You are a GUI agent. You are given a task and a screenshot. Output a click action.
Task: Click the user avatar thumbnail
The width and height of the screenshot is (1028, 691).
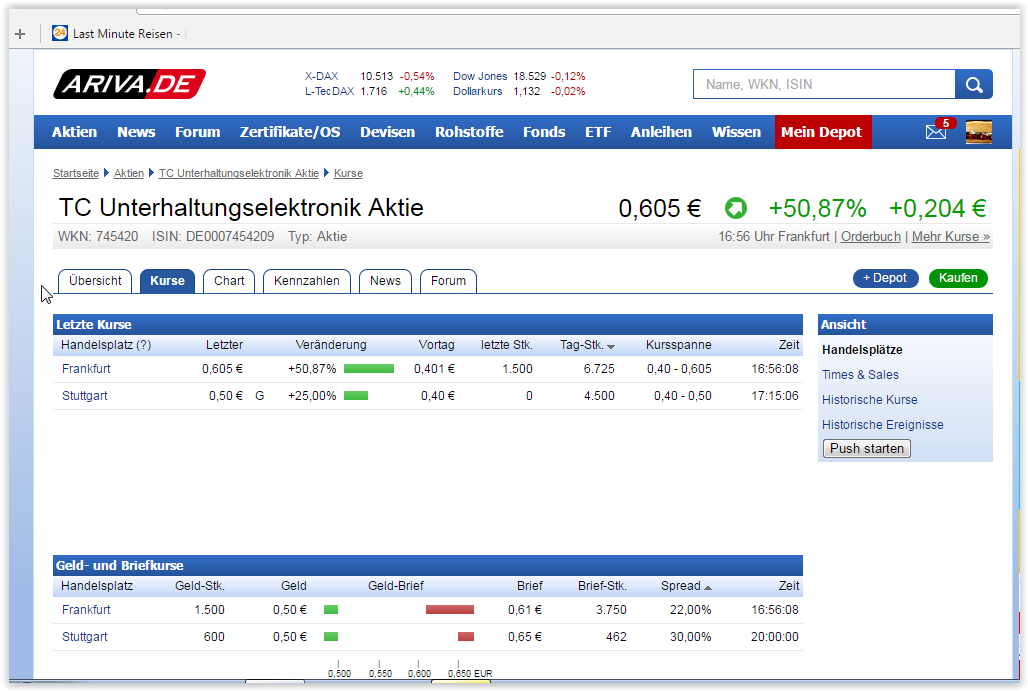click(x=978, y=132)
